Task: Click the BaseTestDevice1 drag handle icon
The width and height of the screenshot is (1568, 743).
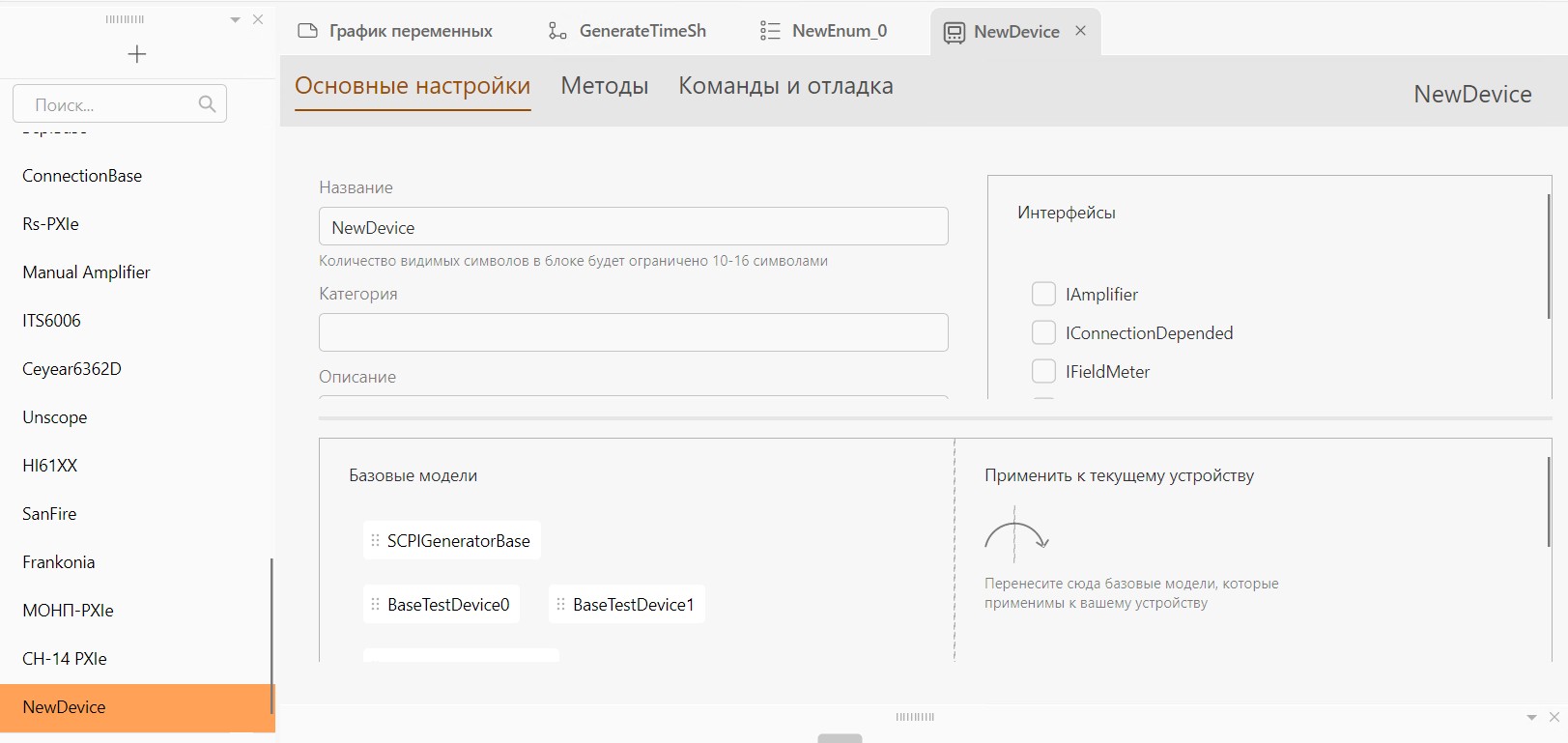Action: pyautogui.click(x=560, y=604)
